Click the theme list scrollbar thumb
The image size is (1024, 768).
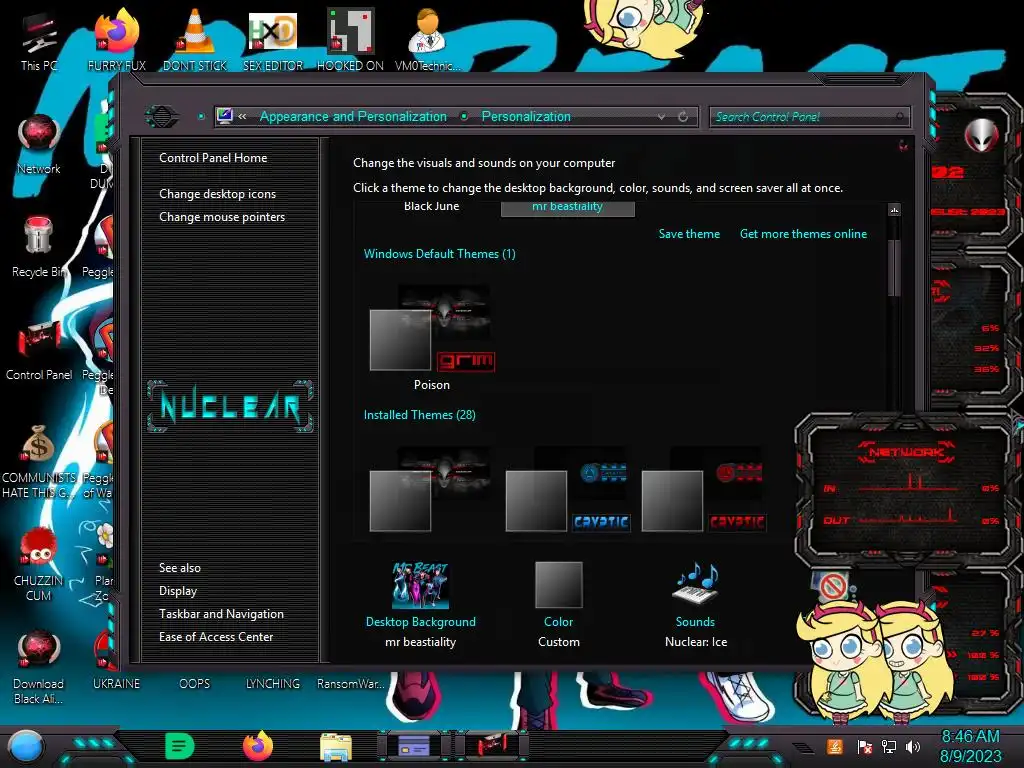point(894,268)
